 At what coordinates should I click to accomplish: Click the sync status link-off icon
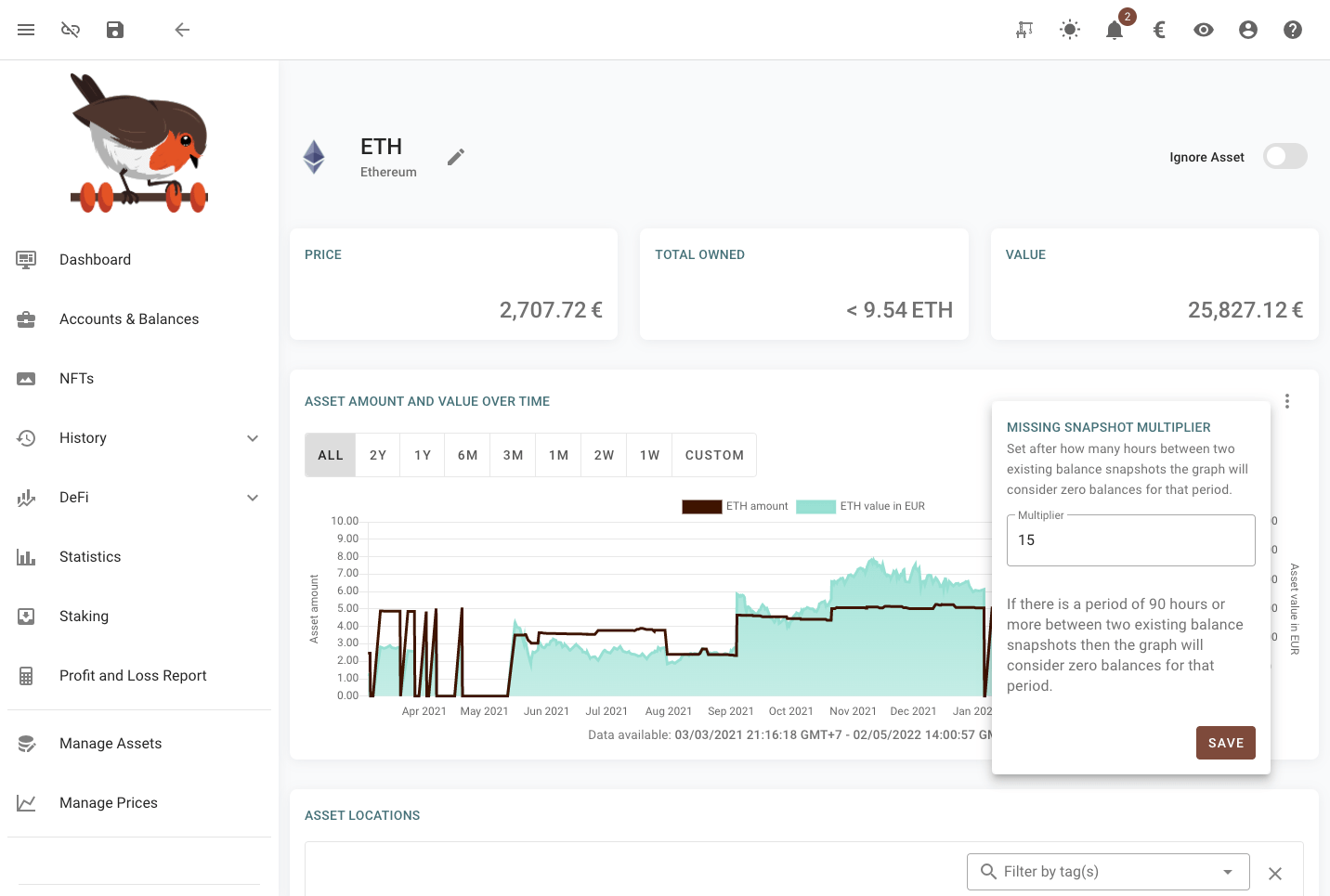[x=71, y=30]
